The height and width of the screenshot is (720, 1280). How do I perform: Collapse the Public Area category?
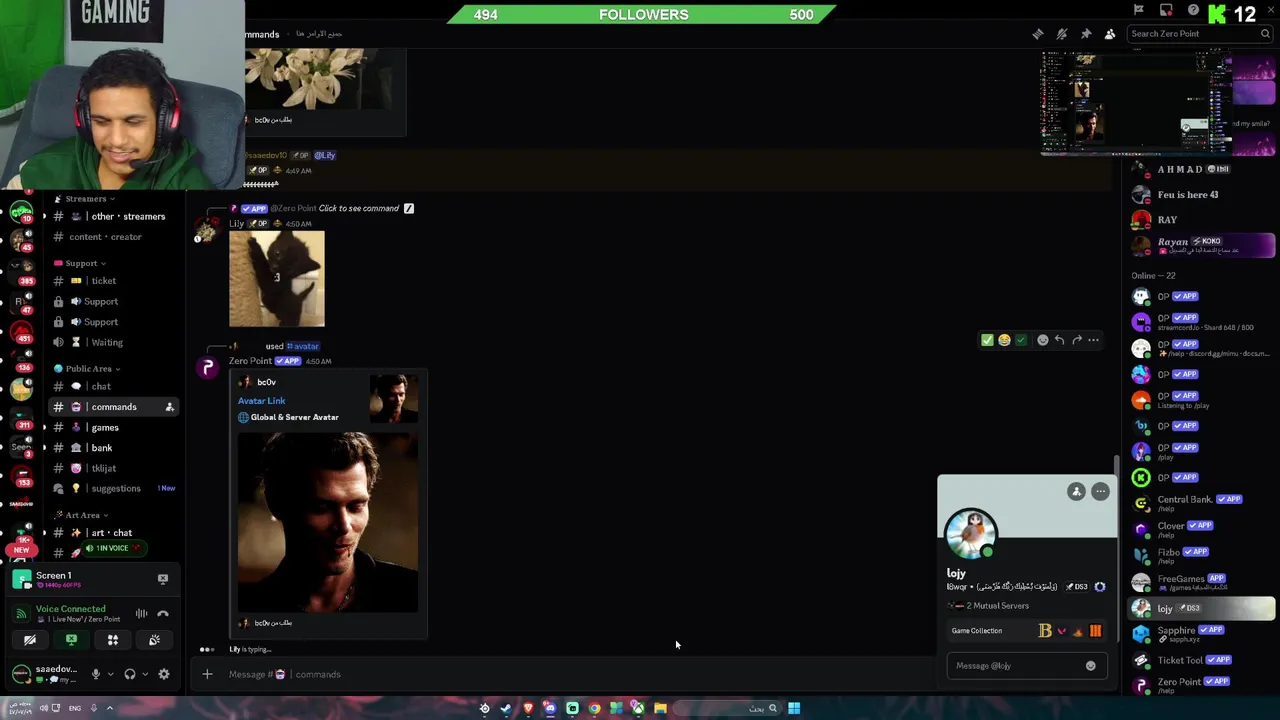click(88, 368)
